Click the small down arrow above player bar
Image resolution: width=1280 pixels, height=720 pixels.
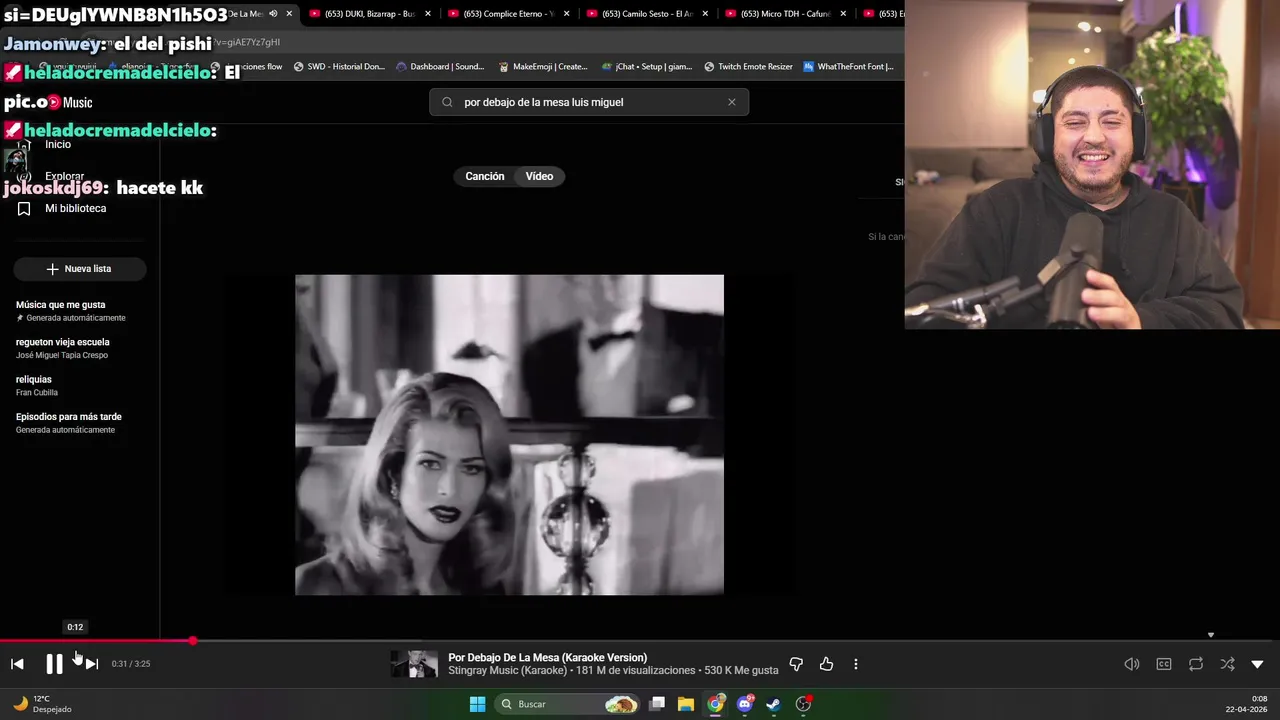point(1210,635)
